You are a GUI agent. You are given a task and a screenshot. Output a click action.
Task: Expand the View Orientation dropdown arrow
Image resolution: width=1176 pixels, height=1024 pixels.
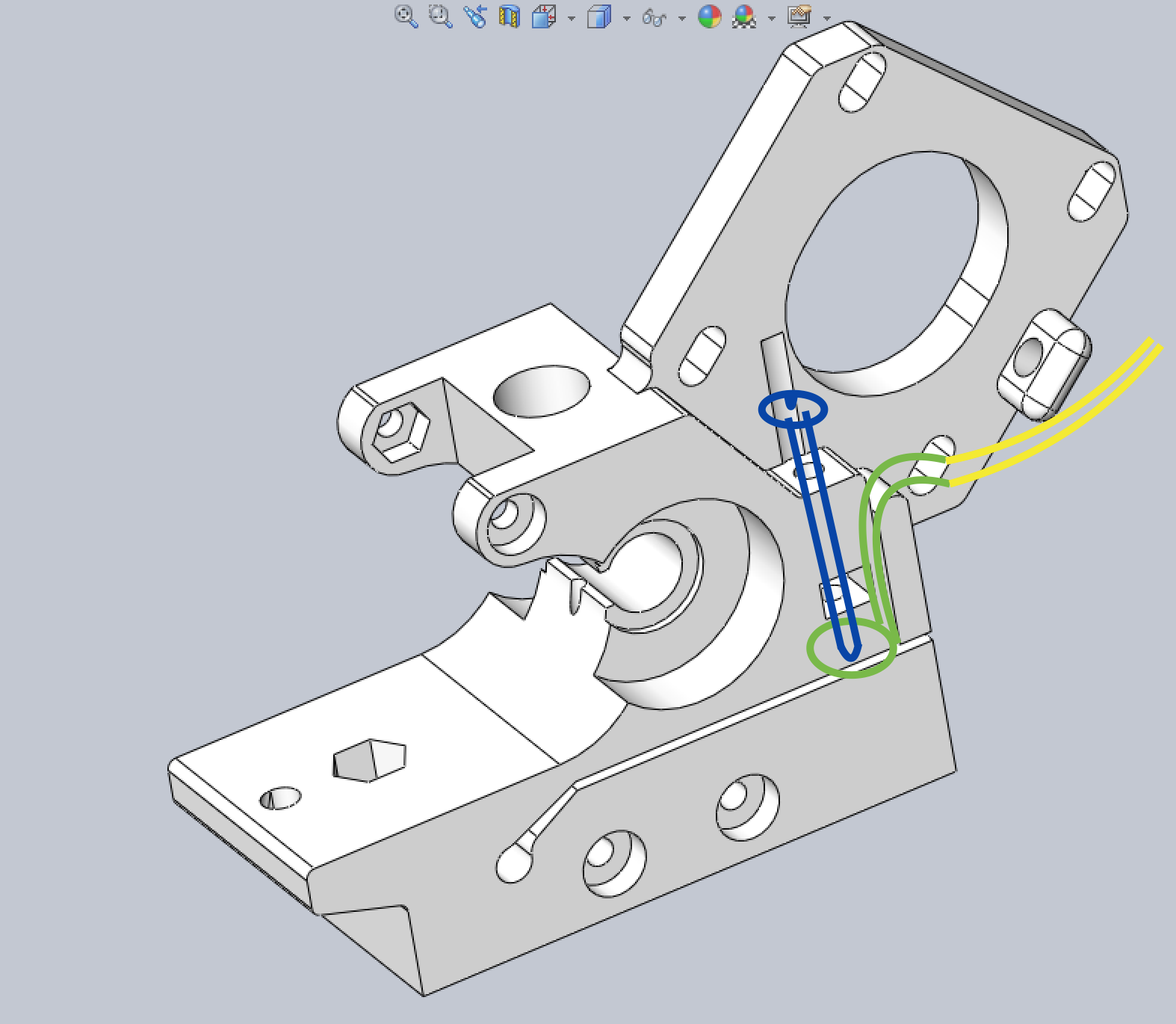pos(572,18)
